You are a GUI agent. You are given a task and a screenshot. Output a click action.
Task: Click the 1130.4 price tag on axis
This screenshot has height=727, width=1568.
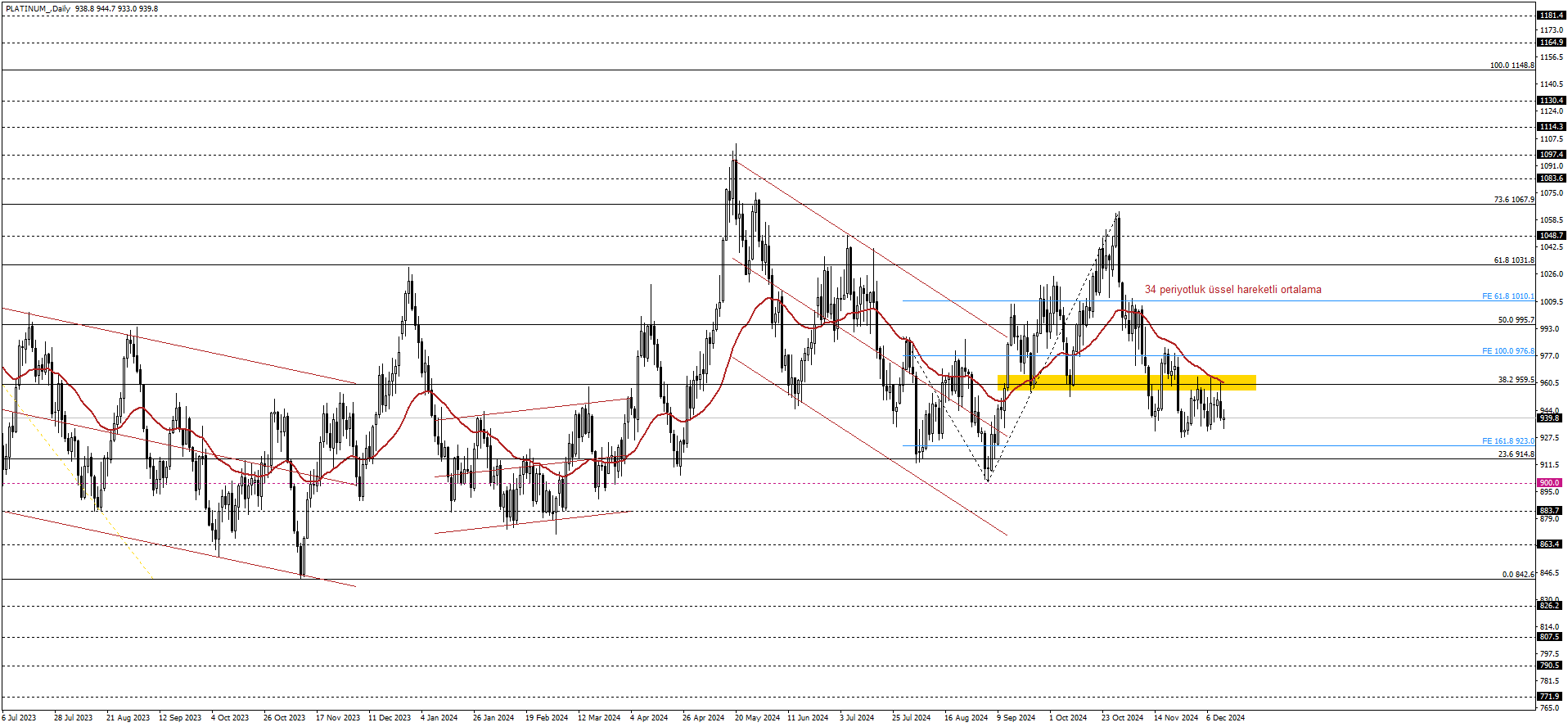point(1551,101)
